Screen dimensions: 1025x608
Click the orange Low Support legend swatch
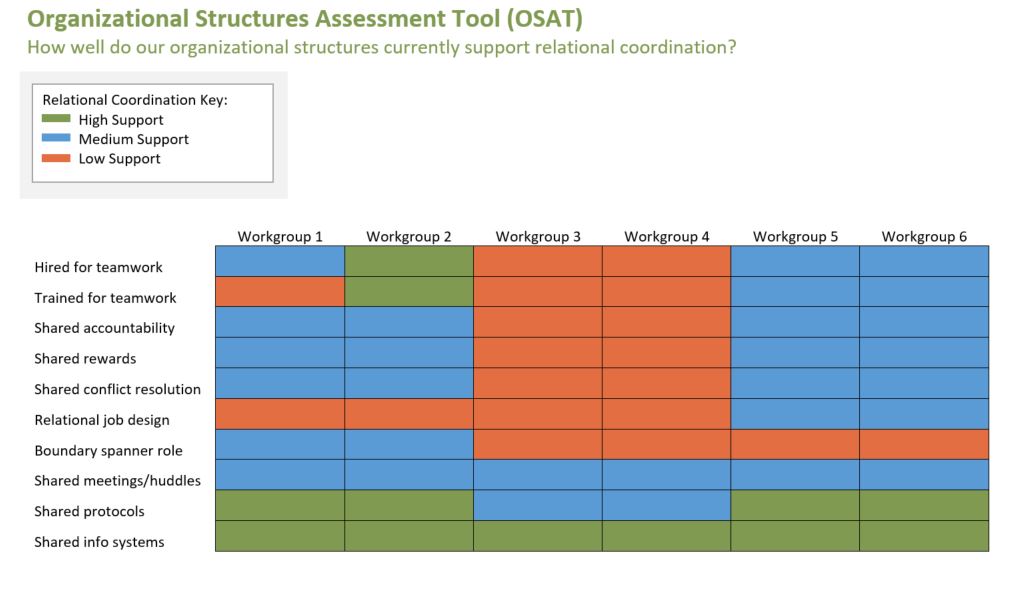tap(56, 158)
